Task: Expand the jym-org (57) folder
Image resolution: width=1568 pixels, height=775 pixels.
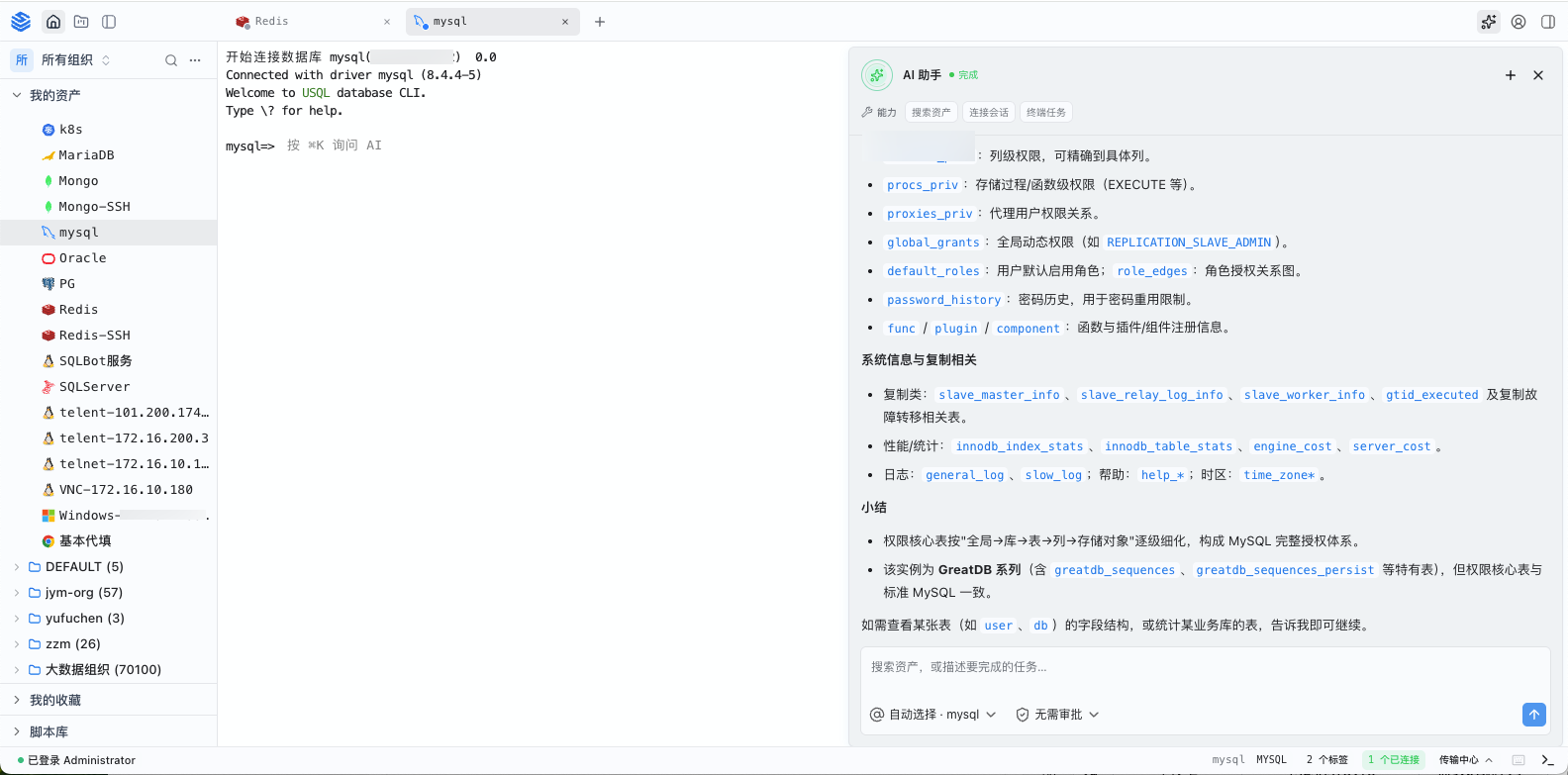Action: tap(109, 593)
